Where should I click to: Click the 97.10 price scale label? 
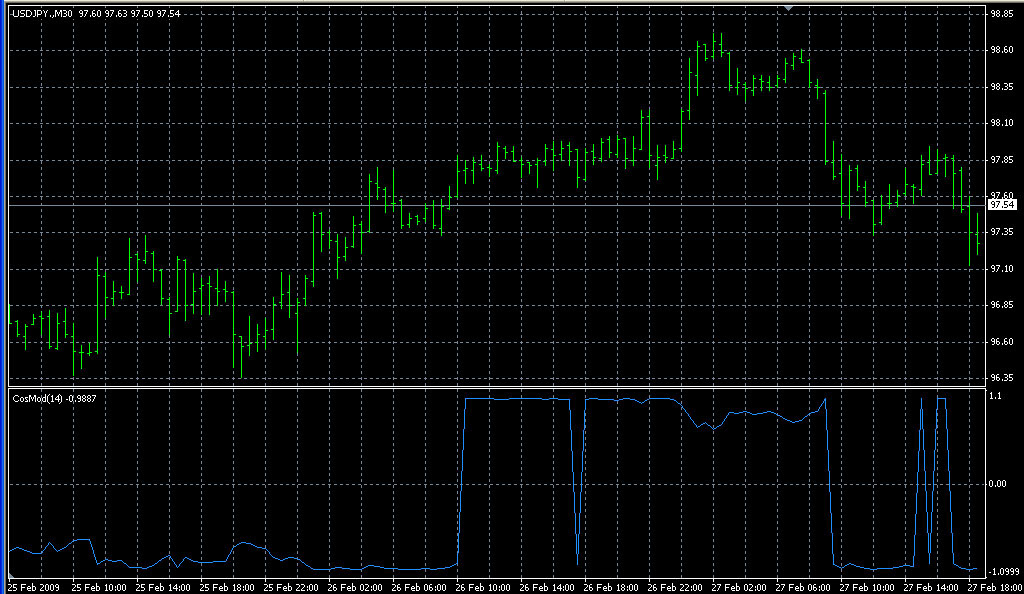coord(1002,269)
